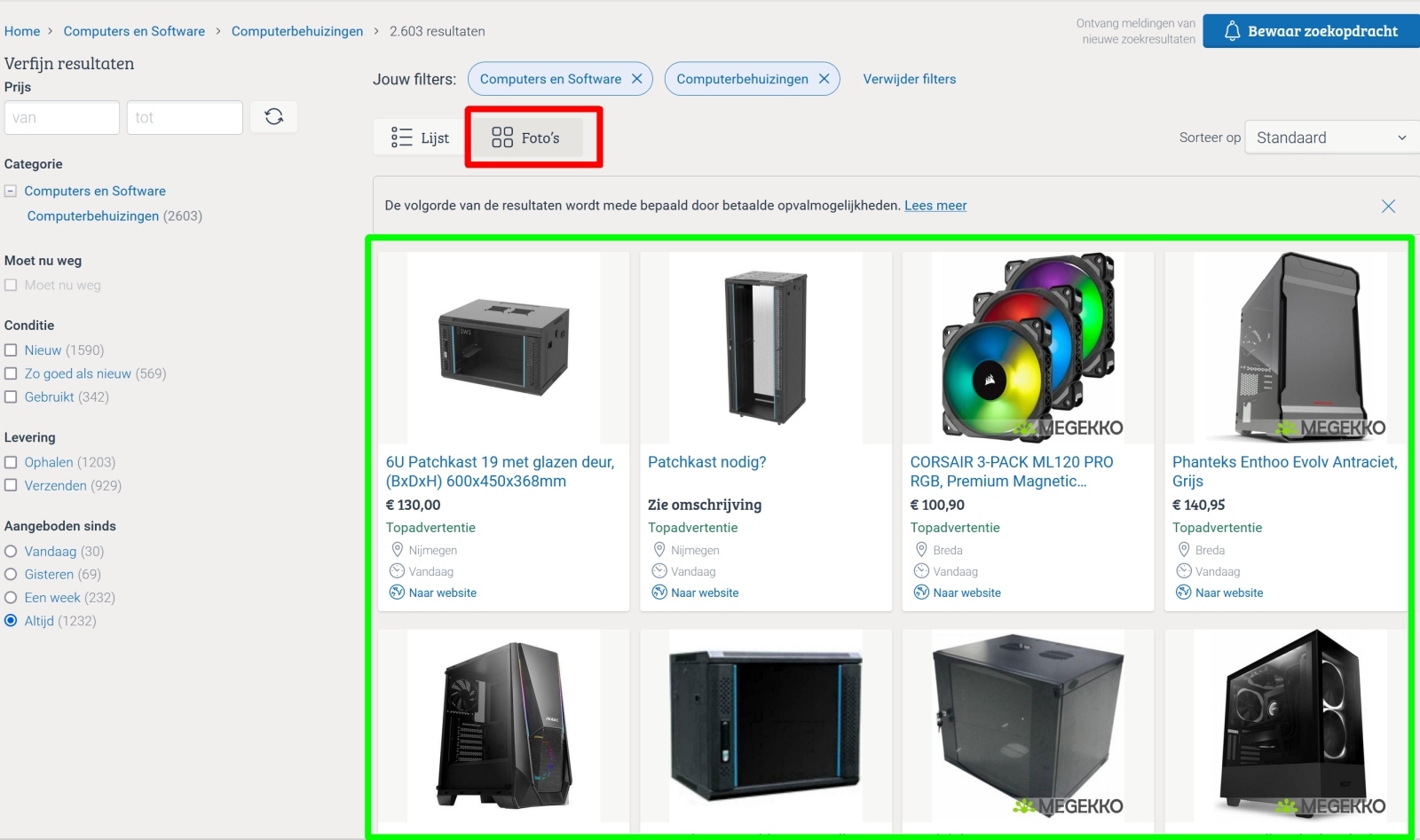Click website icon on CORSAIR ad
The height and width of the screenshot is (840, 1420).
(921, 593)
